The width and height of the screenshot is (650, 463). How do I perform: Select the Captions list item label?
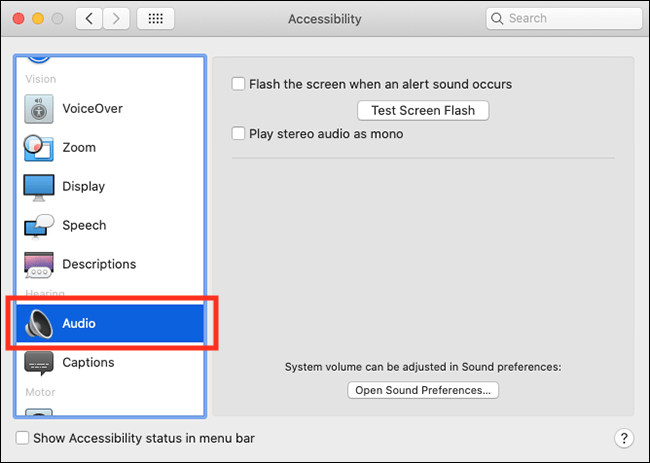pos(88,362)
